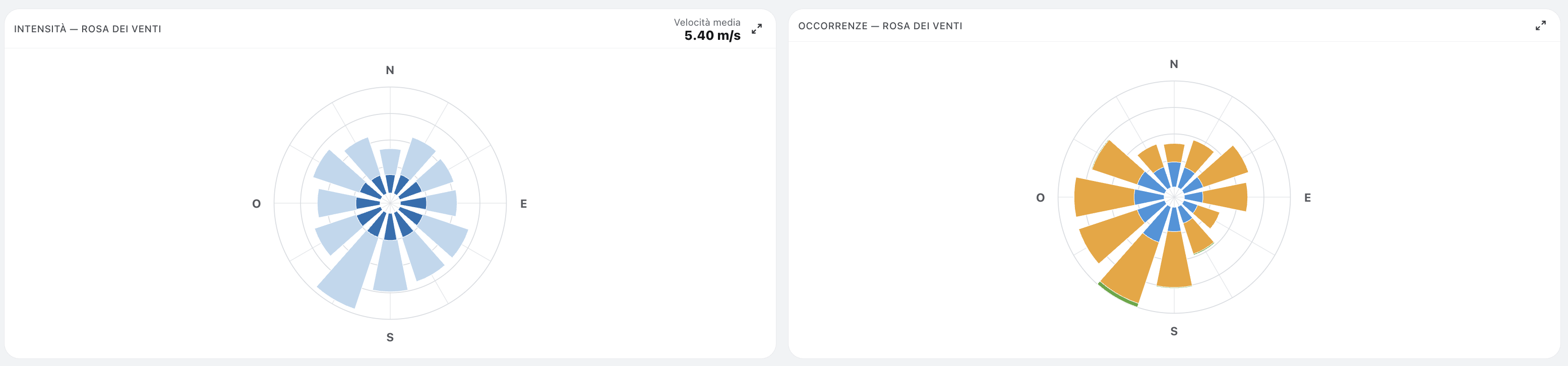Click the orange south bar on the occurrence chart
The height and width of the screenshot is (366, 1568).
pos(1174,260)
